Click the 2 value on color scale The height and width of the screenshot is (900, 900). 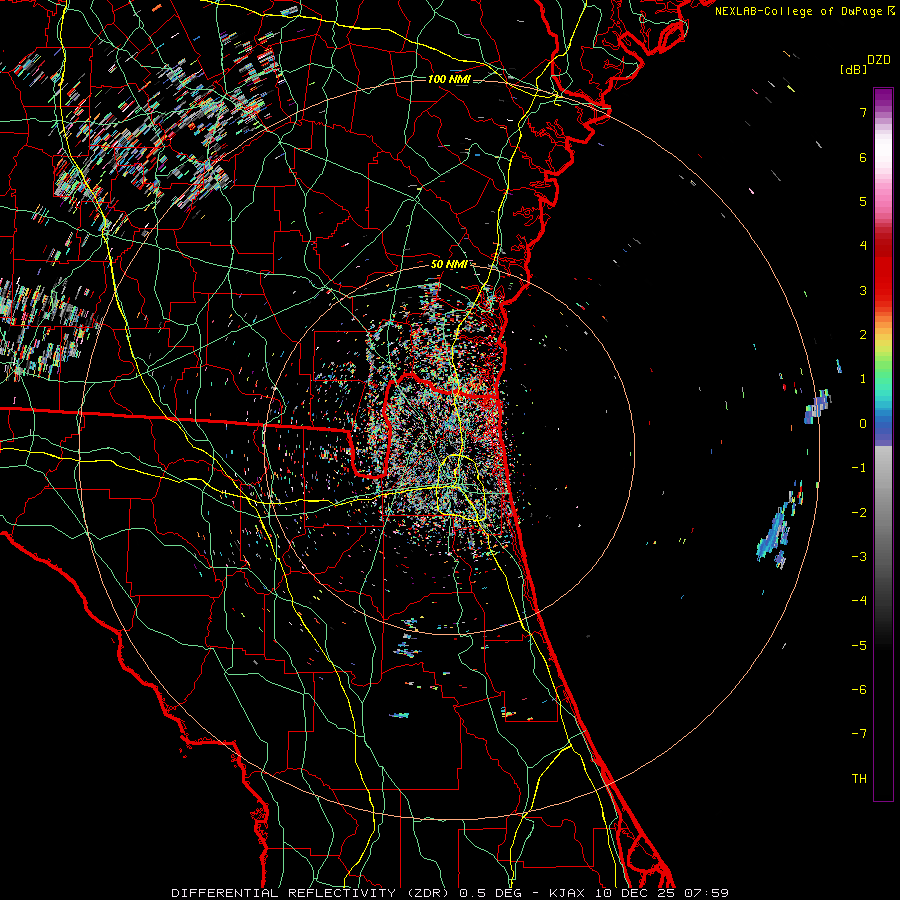(863, 335)
